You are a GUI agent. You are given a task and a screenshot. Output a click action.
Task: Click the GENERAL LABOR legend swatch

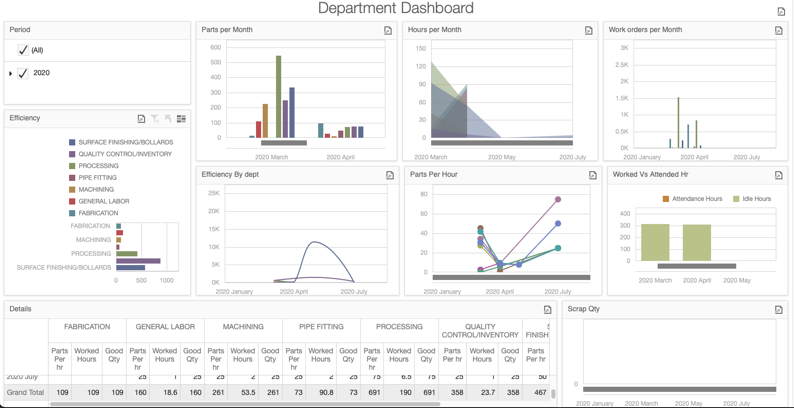tap(72, 201)
